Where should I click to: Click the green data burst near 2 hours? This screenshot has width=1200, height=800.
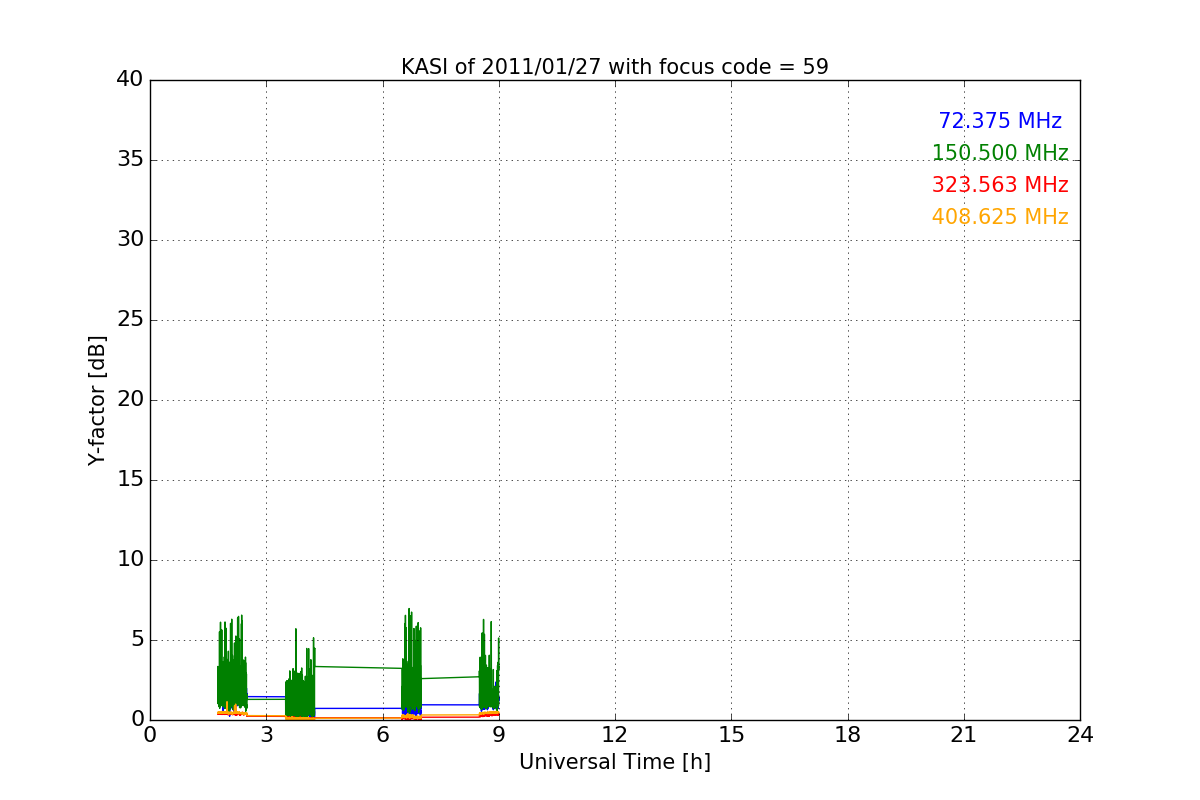coord(232,662)
